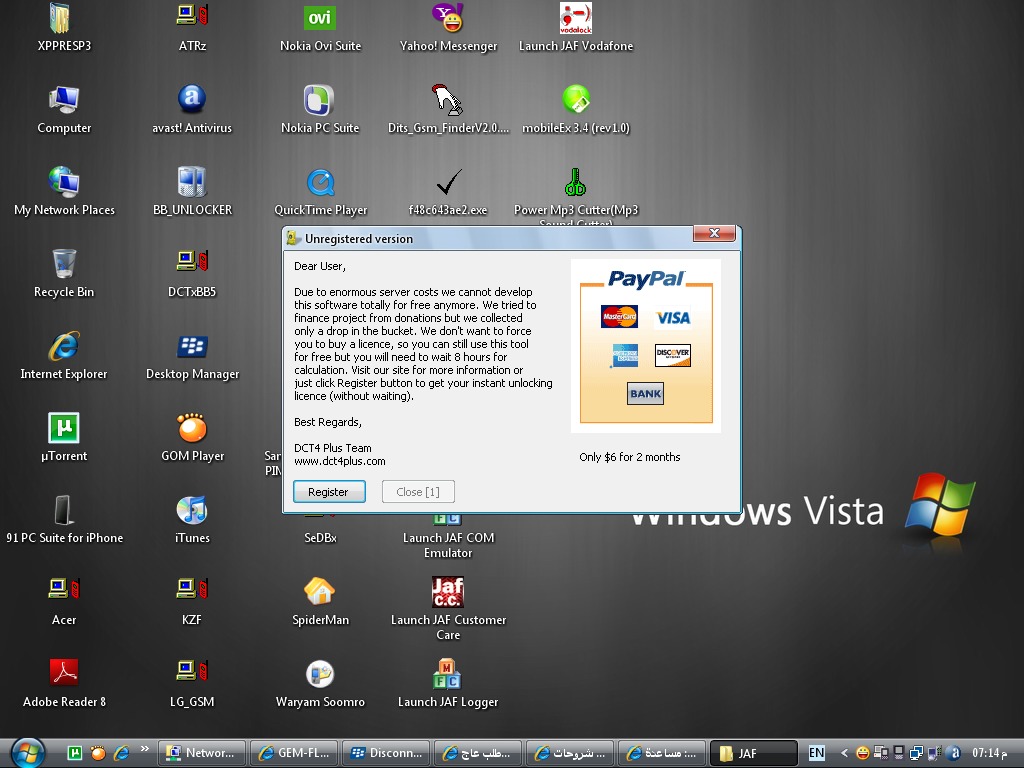Screen dimensions: 1024x768
Task: Select the Computer desktop icon
Action: click(x=64, y=100)
